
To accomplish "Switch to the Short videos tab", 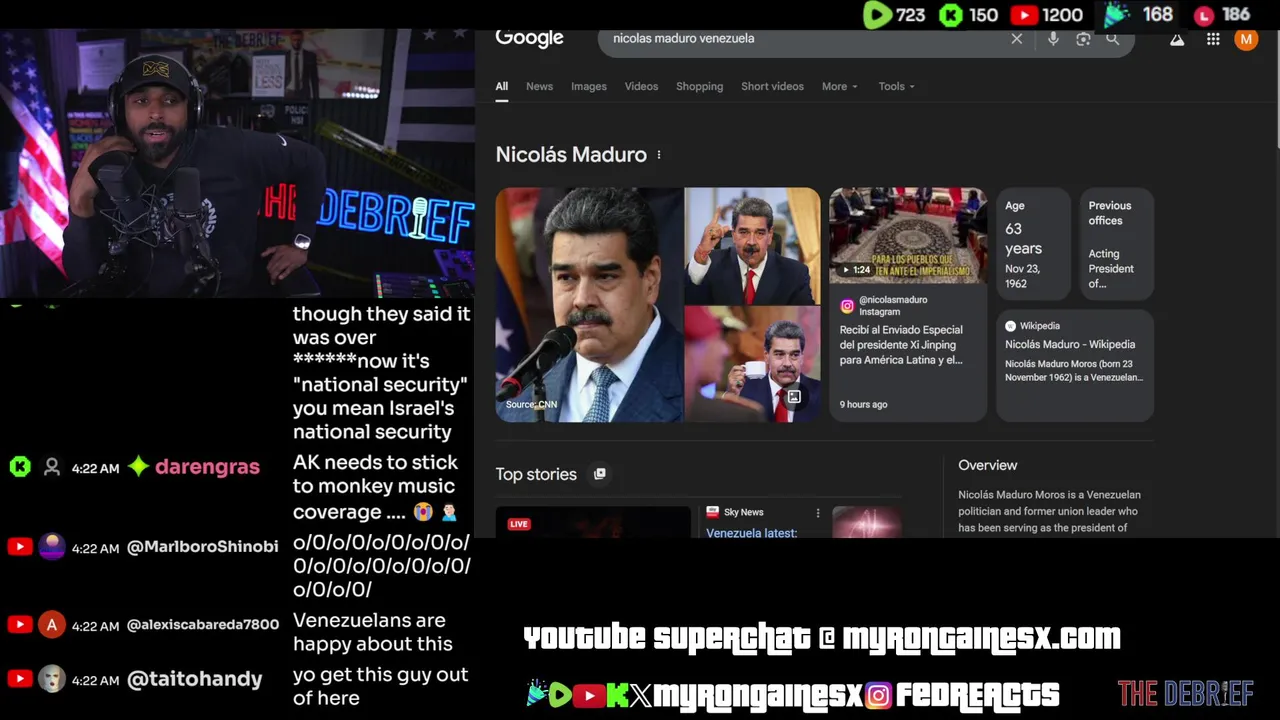I will click(x=772, y=87).
